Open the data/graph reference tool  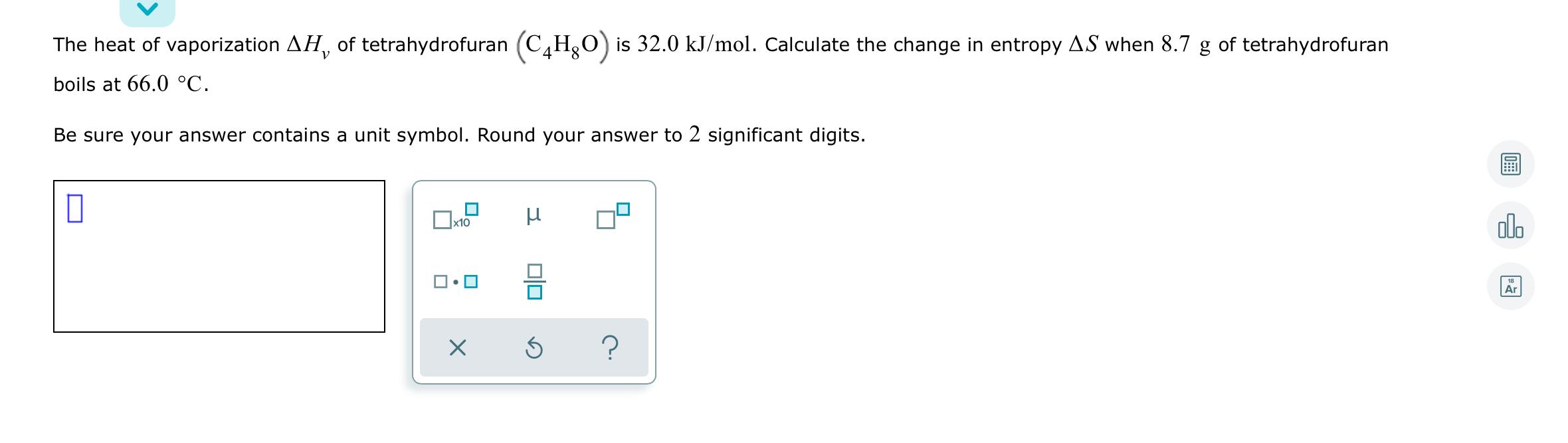(x=1510, y=226)
